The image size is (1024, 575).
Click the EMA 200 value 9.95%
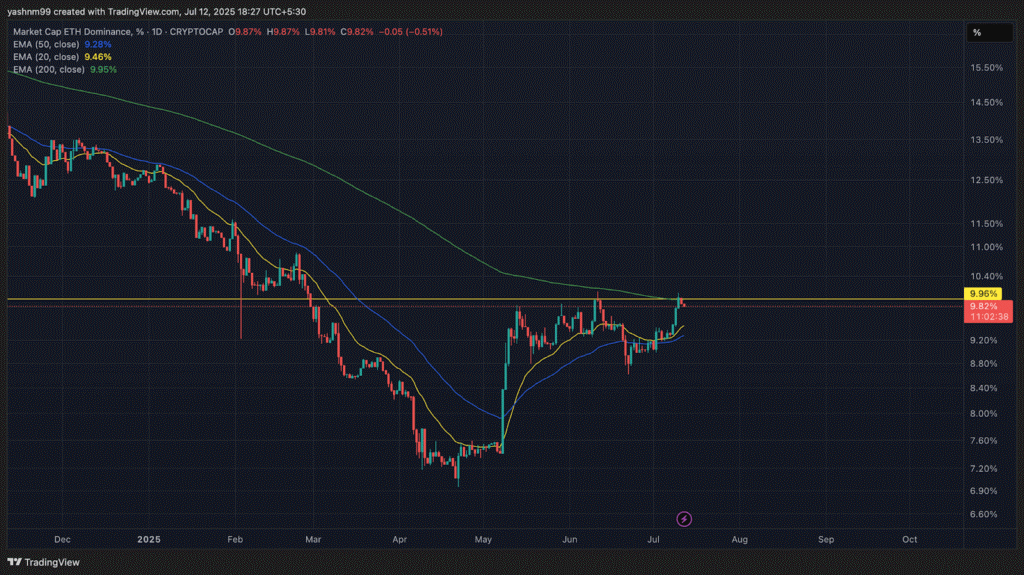coord(104,69)
